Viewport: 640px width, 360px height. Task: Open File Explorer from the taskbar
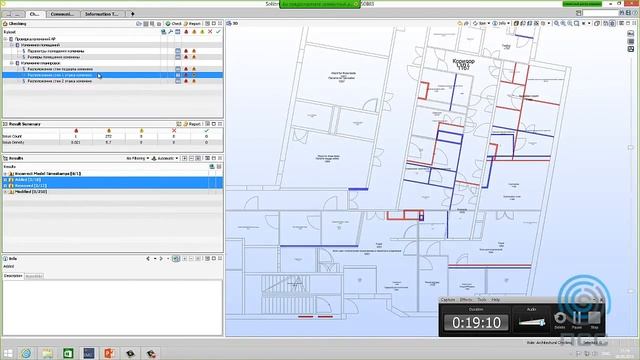(47, 353)
